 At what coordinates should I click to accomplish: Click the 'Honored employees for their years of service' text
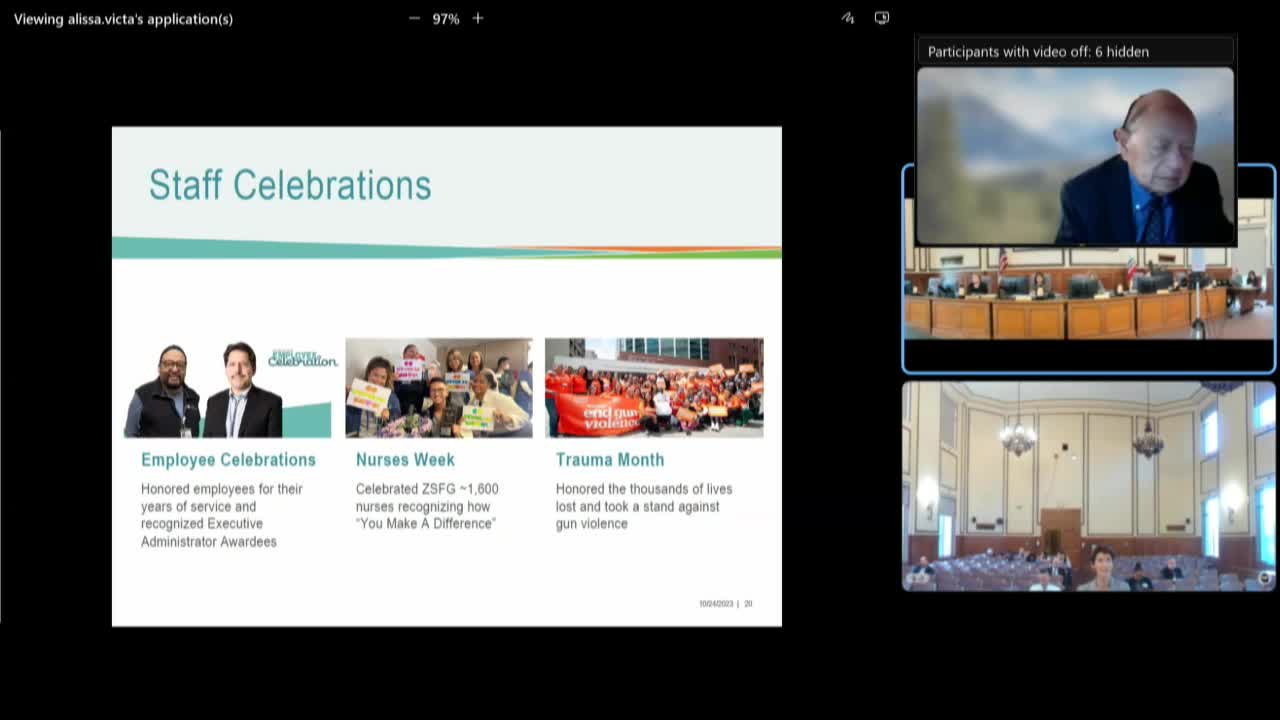pos(222,515)
